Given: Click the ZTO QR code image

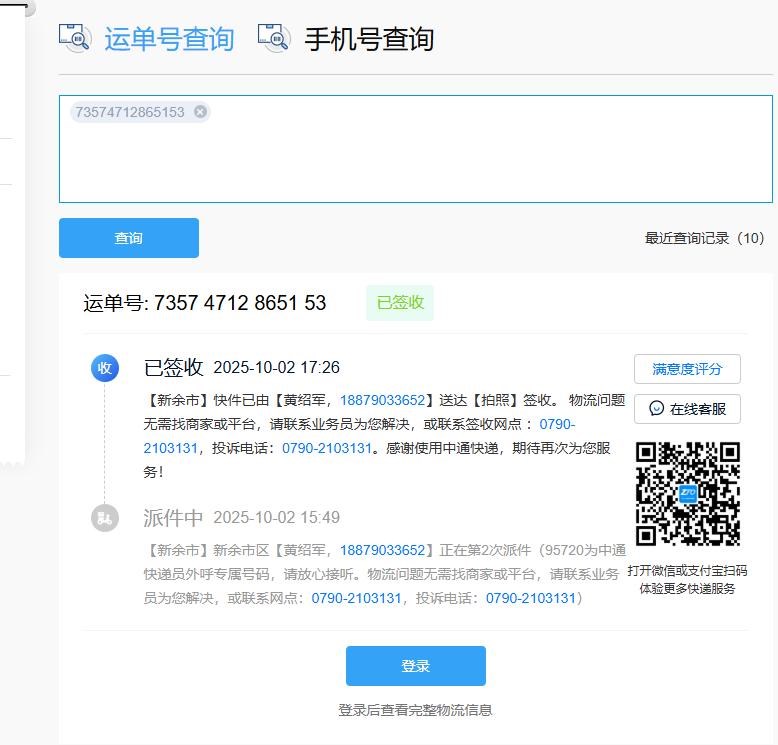Looking at the screenshot, I should point(688,494).
